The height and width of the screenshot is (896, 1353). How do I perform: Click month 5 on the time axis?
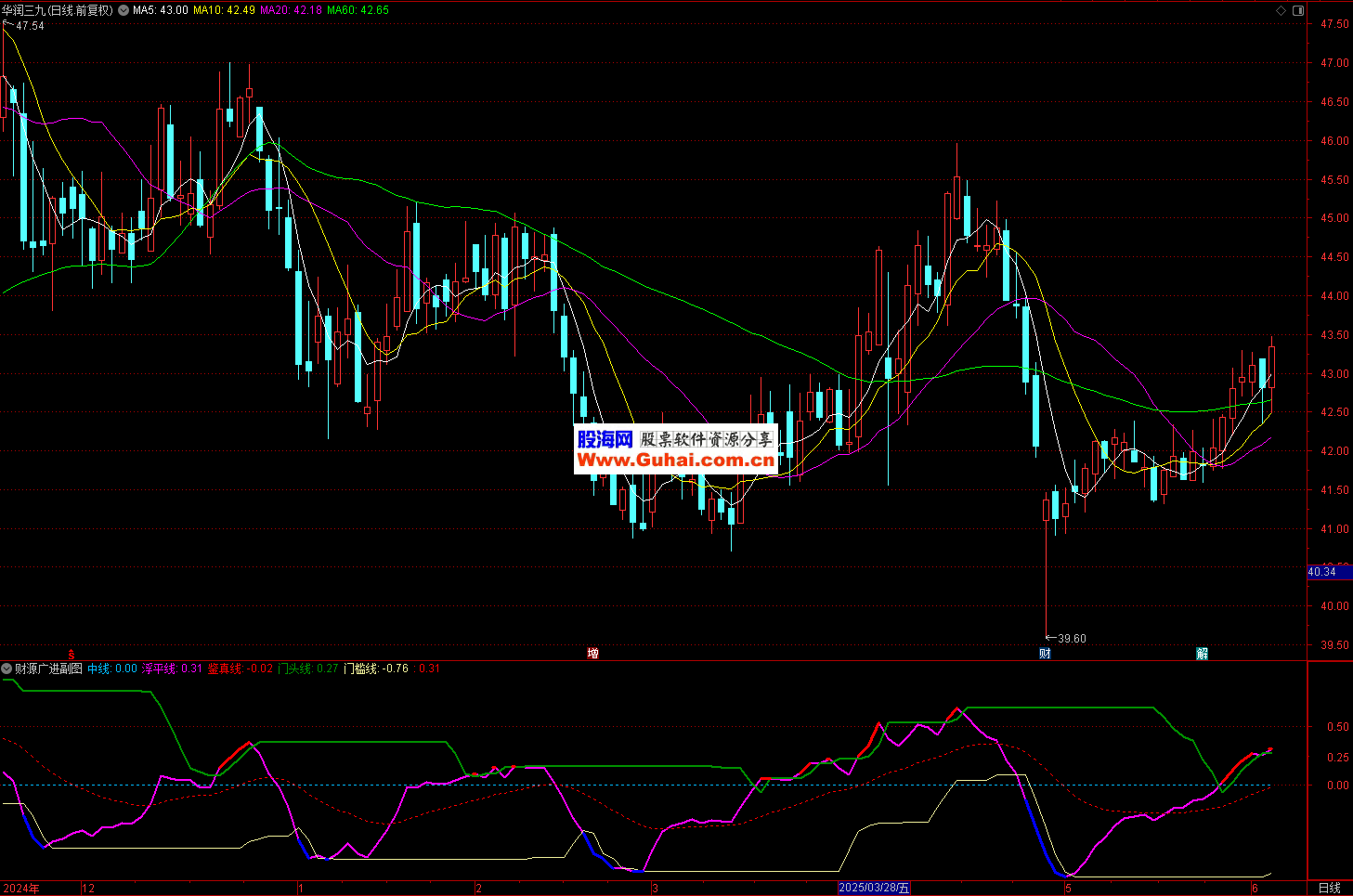click(x=1068, y=889)
